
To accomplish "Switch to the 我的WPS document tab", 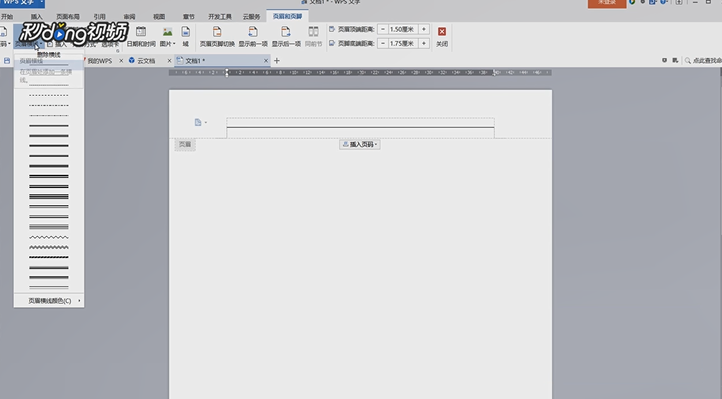I will [x=100, y=61].
